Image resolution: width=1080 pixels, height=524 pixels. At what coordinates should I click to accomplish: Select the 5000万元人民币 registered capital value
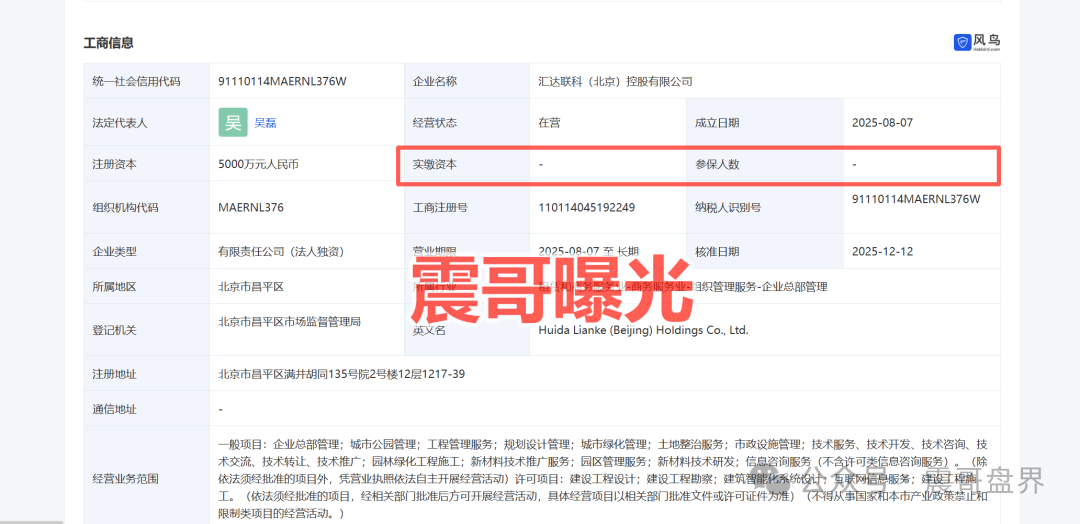pyautogui.click(x=258, y=164)
